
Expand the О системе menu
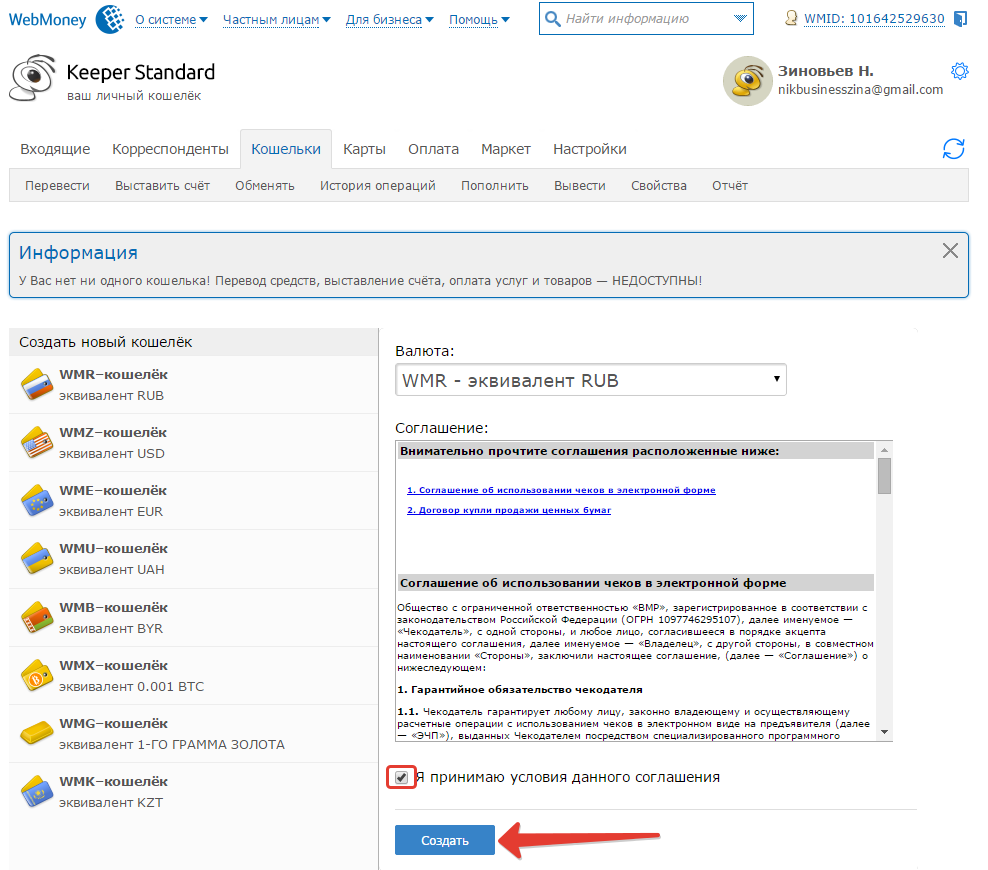pyautogui.click(x=171, y=20)
